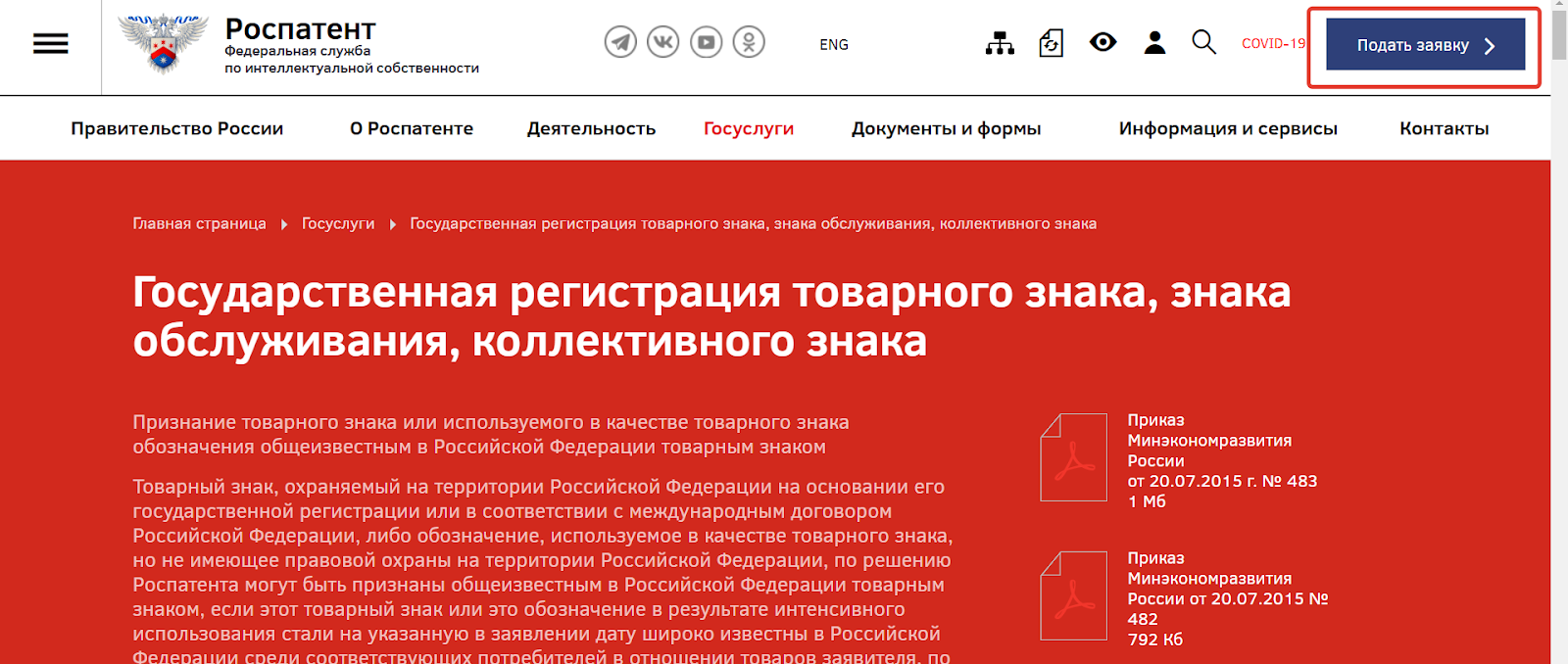Open Деятельность menu item
Viewport: 1568px width, 664px height.
click(x=592, y=128)
